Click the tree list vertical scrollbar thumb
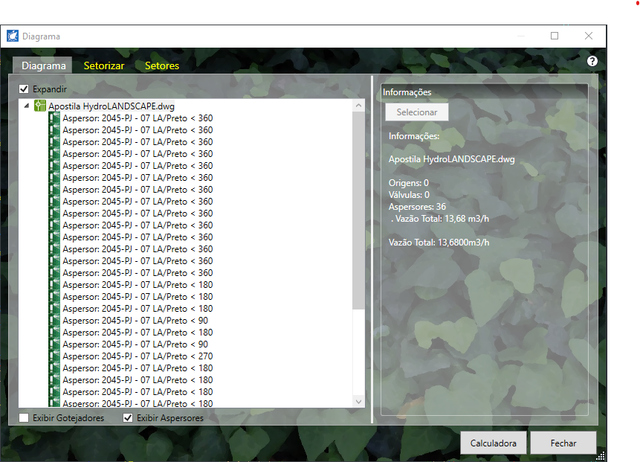This screenshot has width=640, height=462. coord(359,210)
